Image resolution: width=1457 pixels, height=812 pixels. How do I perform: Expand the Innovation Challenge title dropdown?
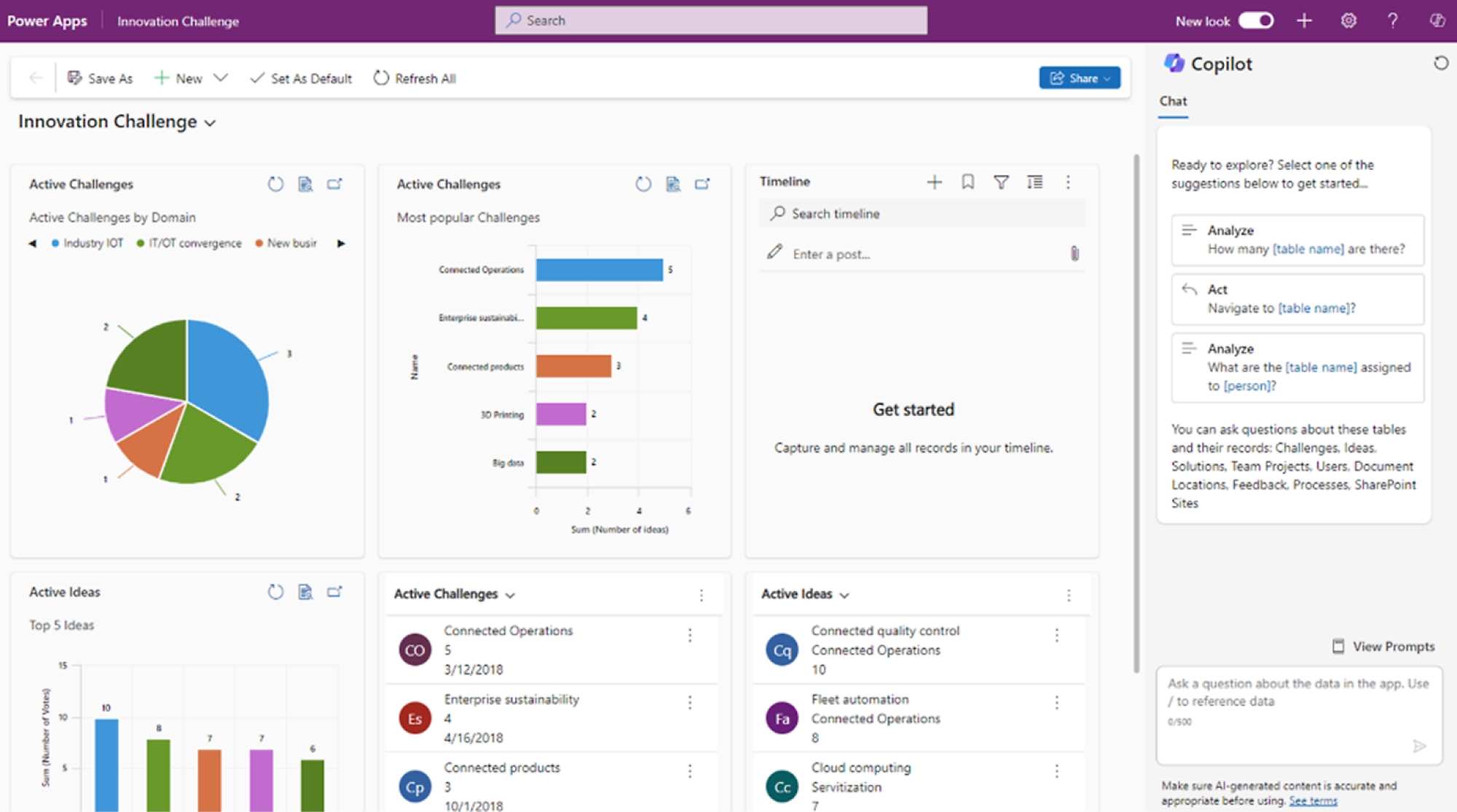(x=208, y=124)
